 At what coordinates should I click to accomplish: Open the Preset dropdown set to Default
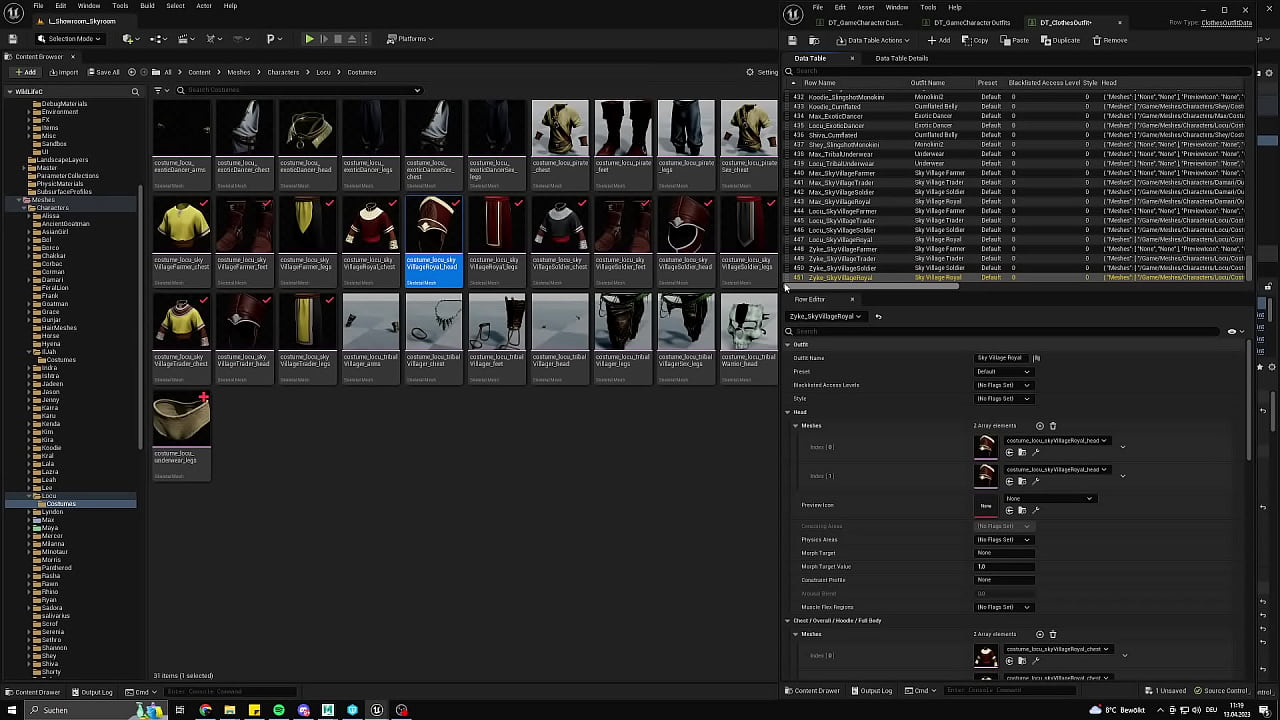(1003, 372)
